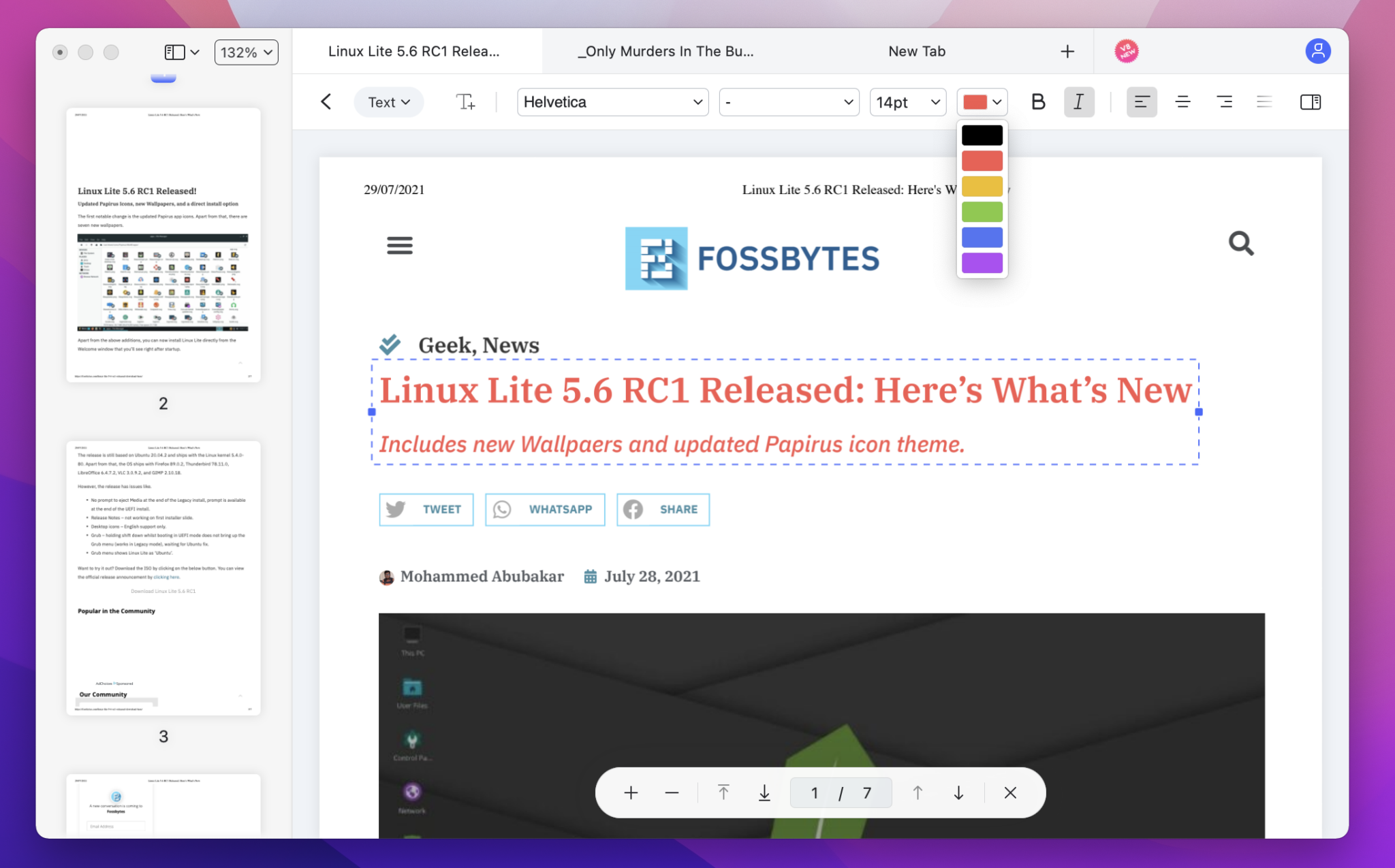This screenshot has width=1395, height=868.
Task: Click the back arrow in edit toolbar
Action: click(326, 102)
